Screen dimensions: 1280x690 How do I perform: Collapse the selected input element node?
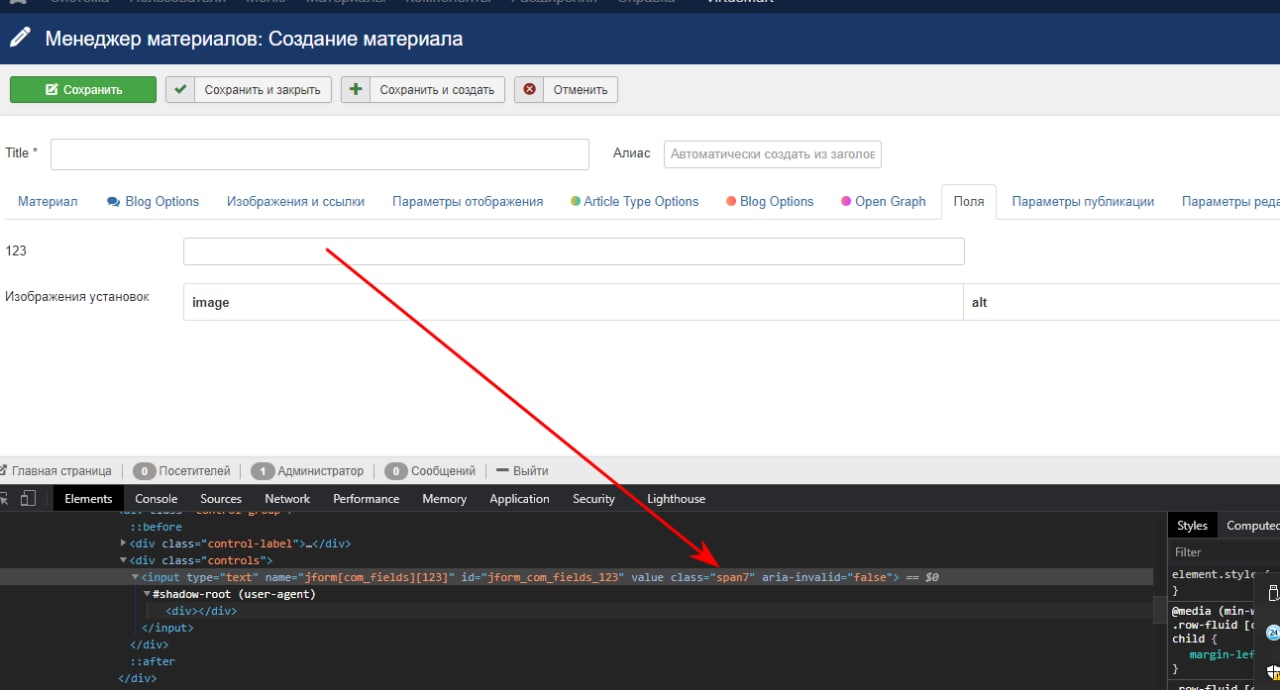coord(135,577)
